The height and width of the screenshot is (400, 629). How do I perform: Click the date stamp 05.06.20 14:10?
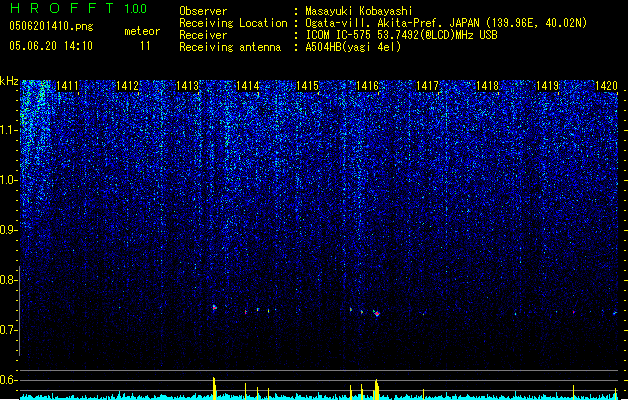[x=51, y=46]
